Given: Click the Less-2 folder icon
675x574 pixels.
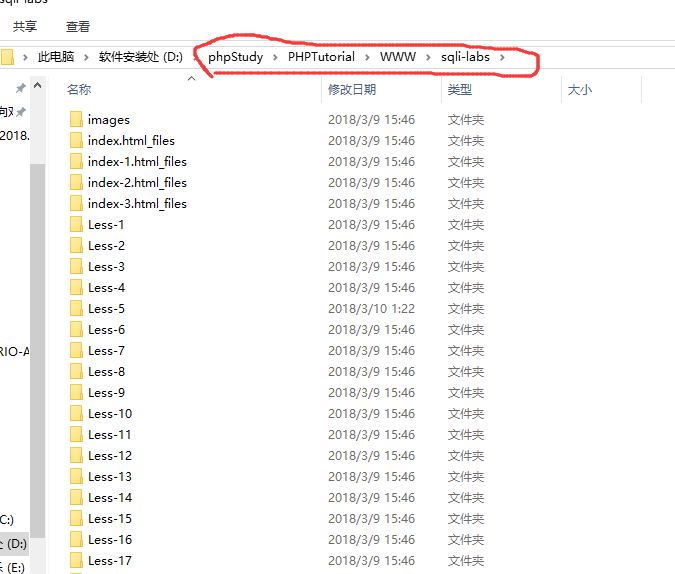Looking at the screenshot, I should [76, 245].
